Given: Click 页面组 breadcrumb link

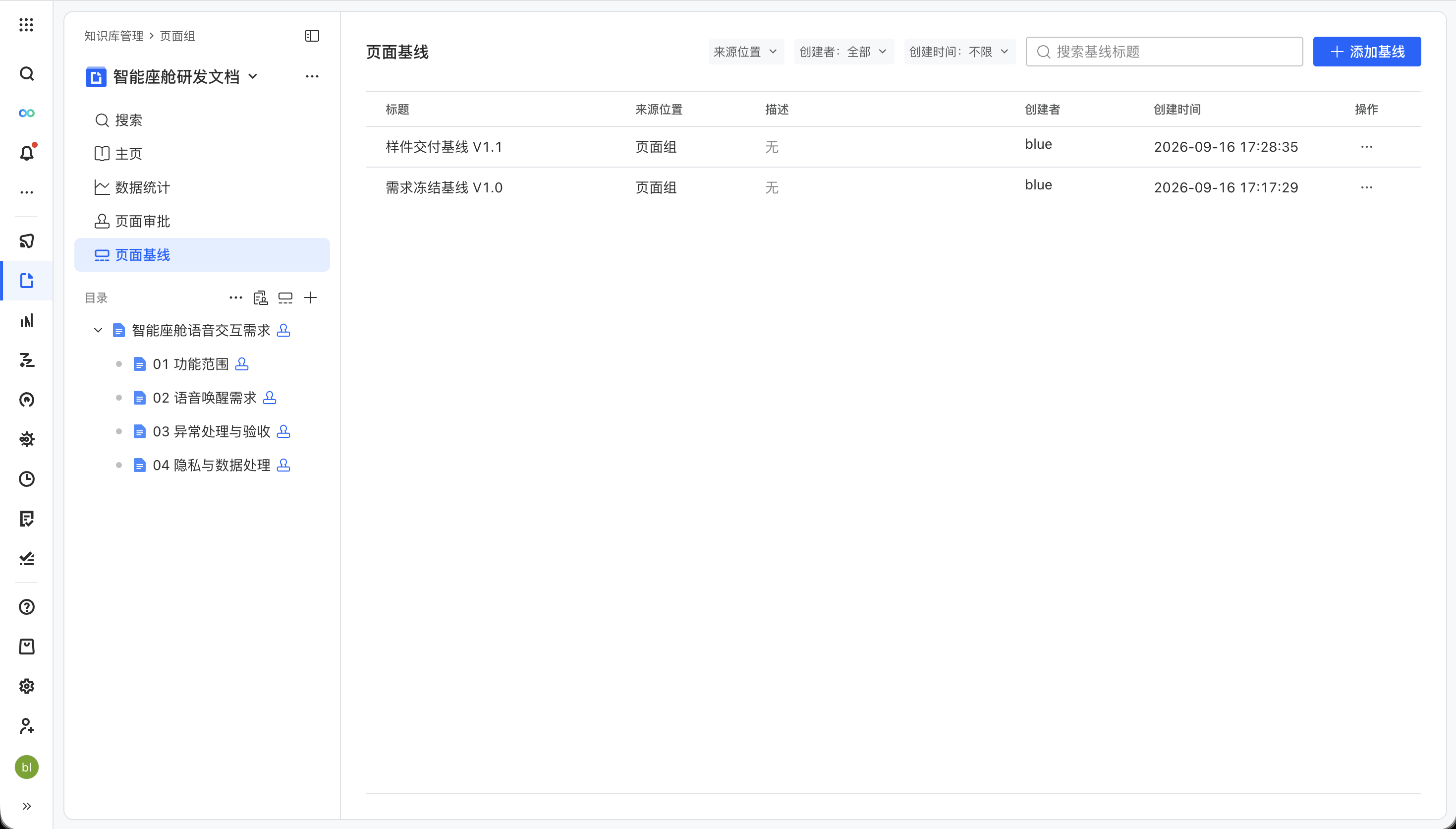Looking at the screenshot, I should point(177,36).
